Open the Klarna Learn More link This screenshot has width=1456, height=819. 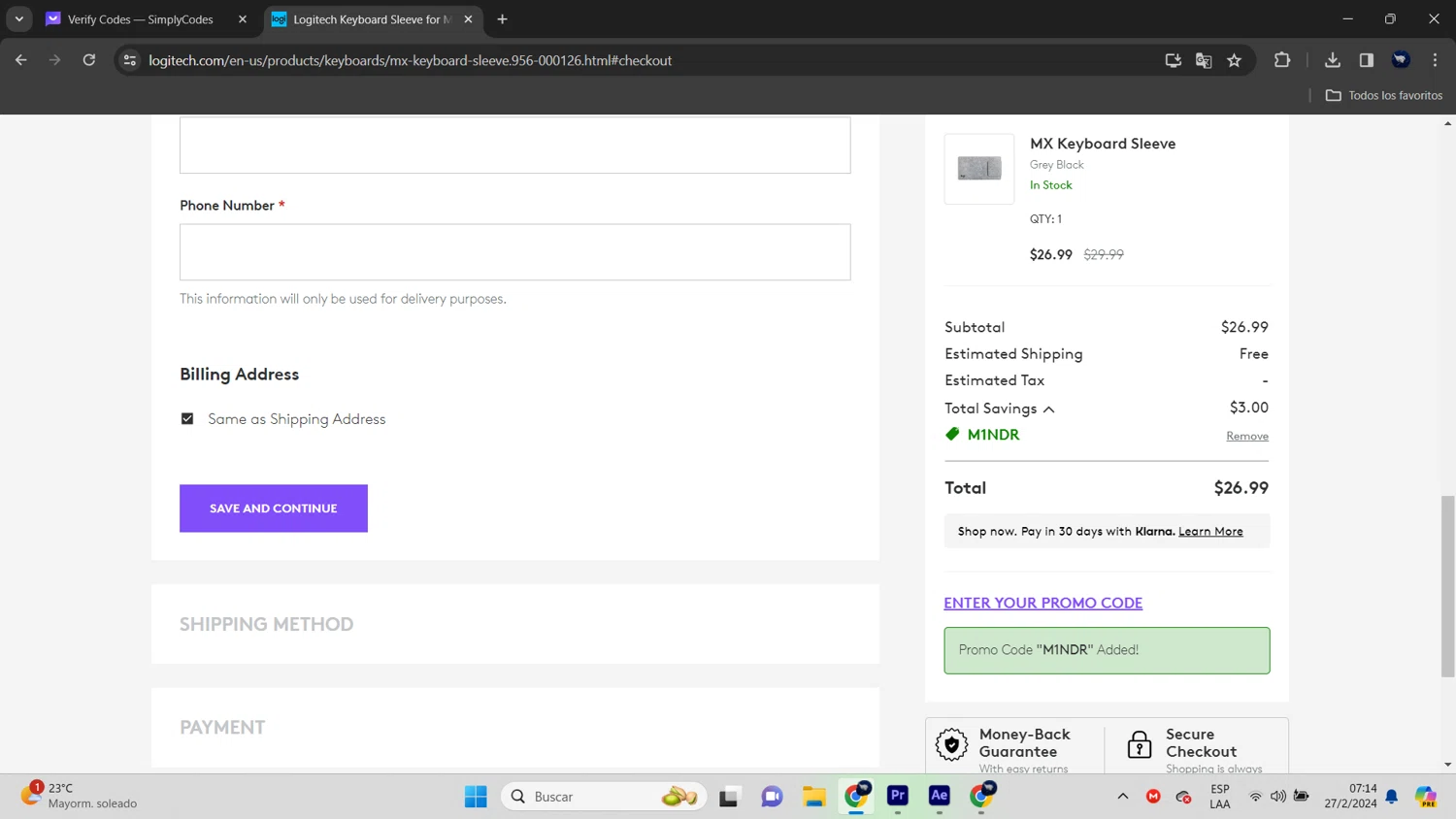pos(1210,532)
